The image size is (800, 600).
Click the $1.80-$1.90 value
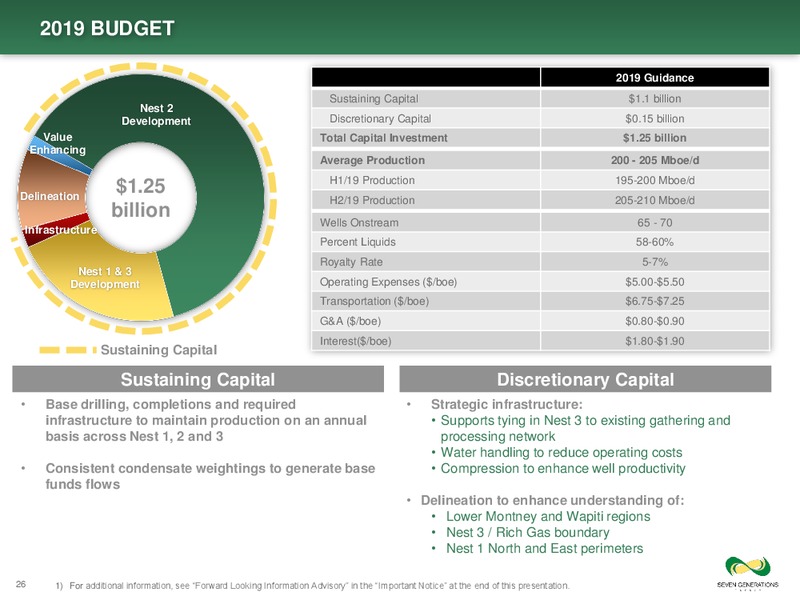tap(655, 341)
